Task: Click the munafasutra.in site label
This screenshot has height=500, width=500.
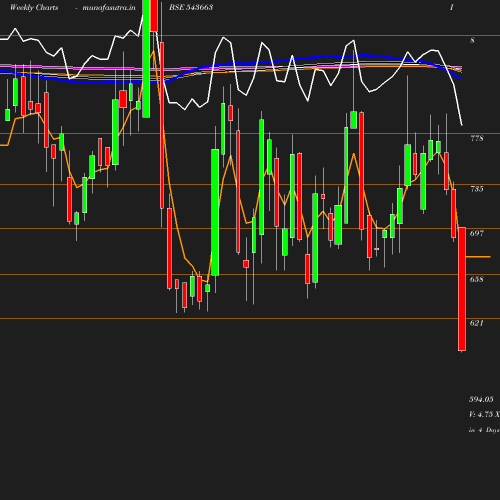Action: (109, 7)
